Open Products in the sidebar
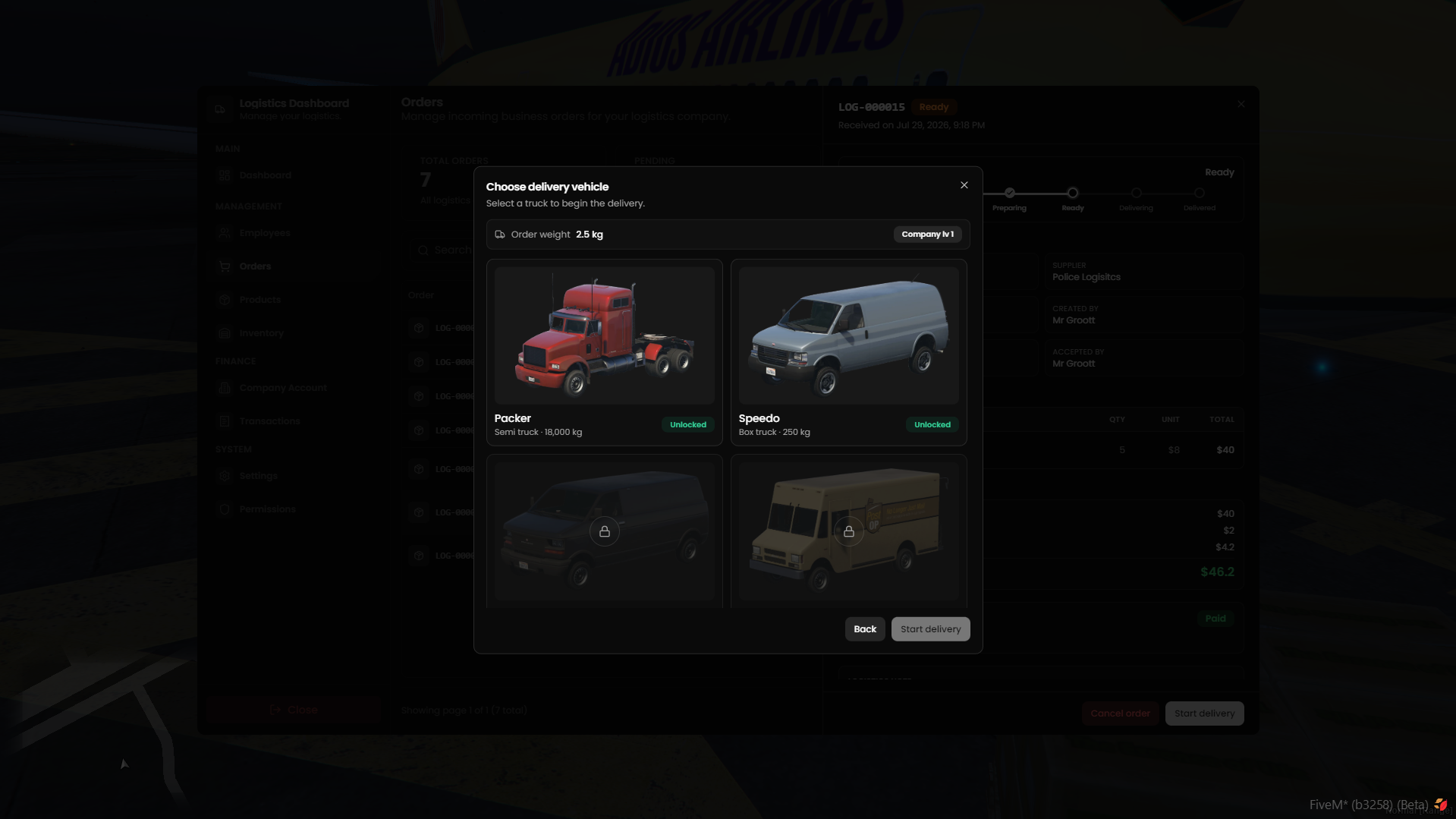 pos(294,300)
